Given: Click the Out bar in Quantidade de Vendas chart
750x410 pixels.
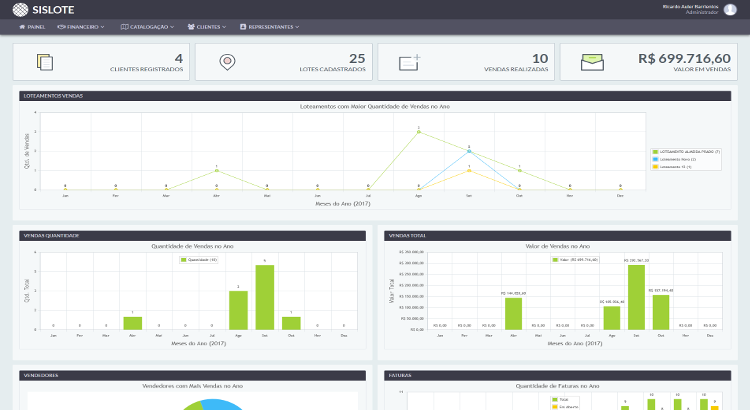Looking at the screenshot, I should [291, 323].
